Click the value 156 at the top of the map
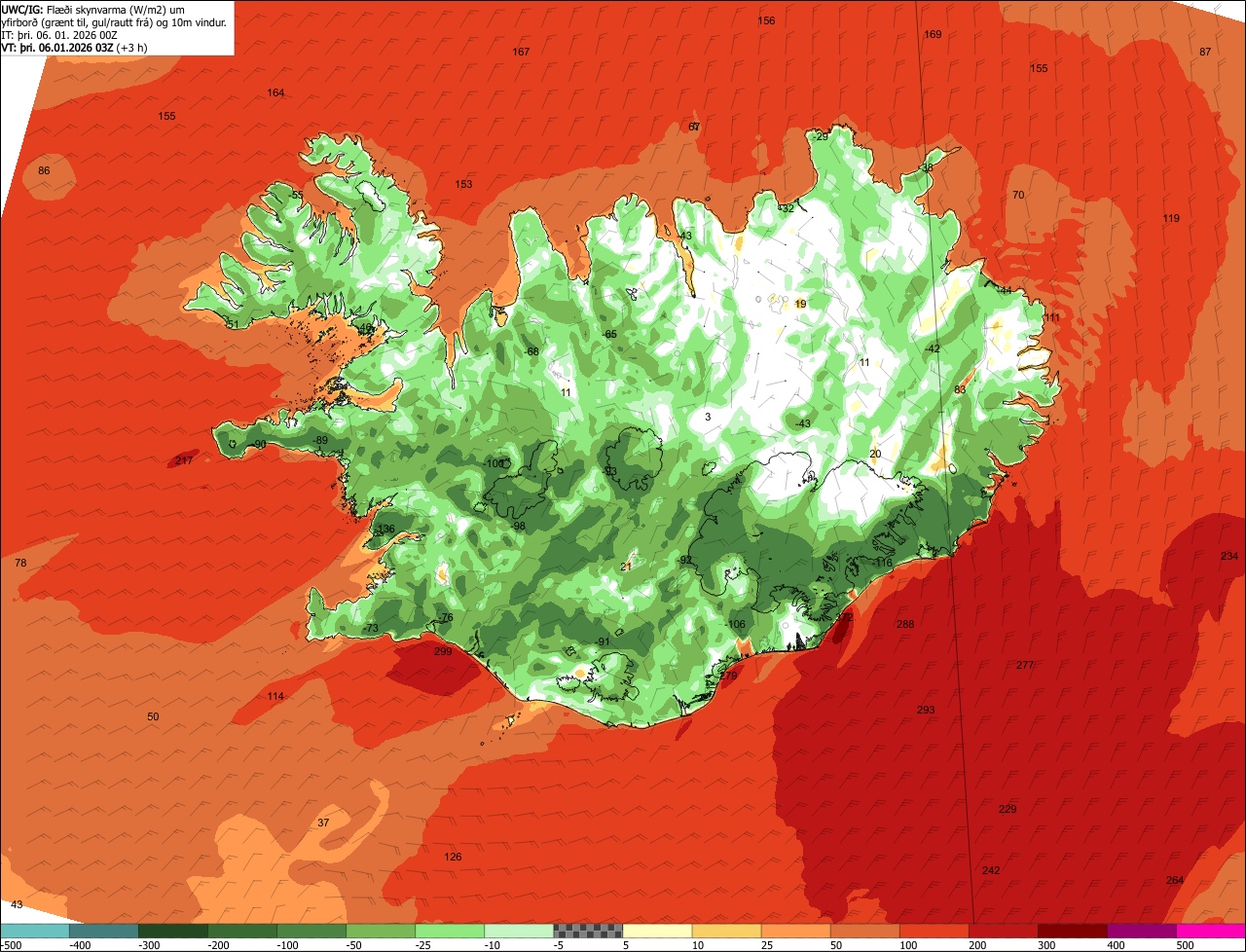The image size is (1246, 952). coord(767,20)
